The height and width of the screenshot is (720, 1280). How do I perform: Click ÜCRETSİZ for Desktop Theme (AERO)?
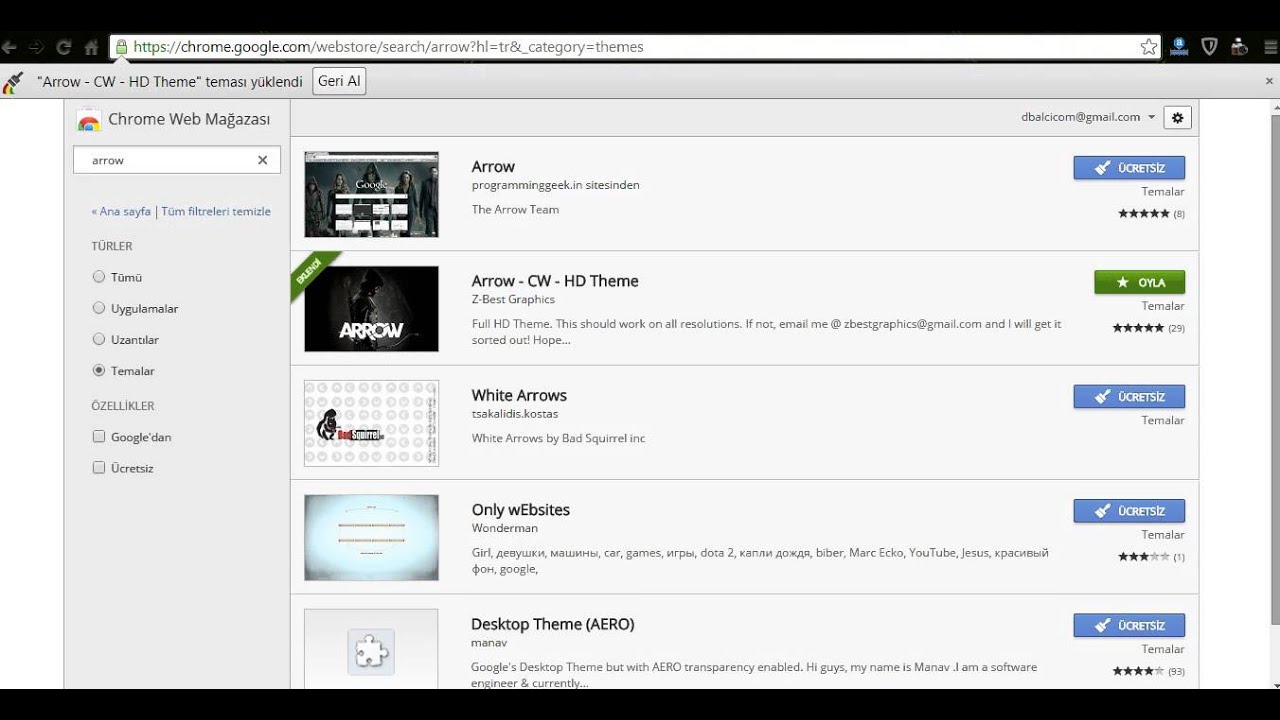1129,625
